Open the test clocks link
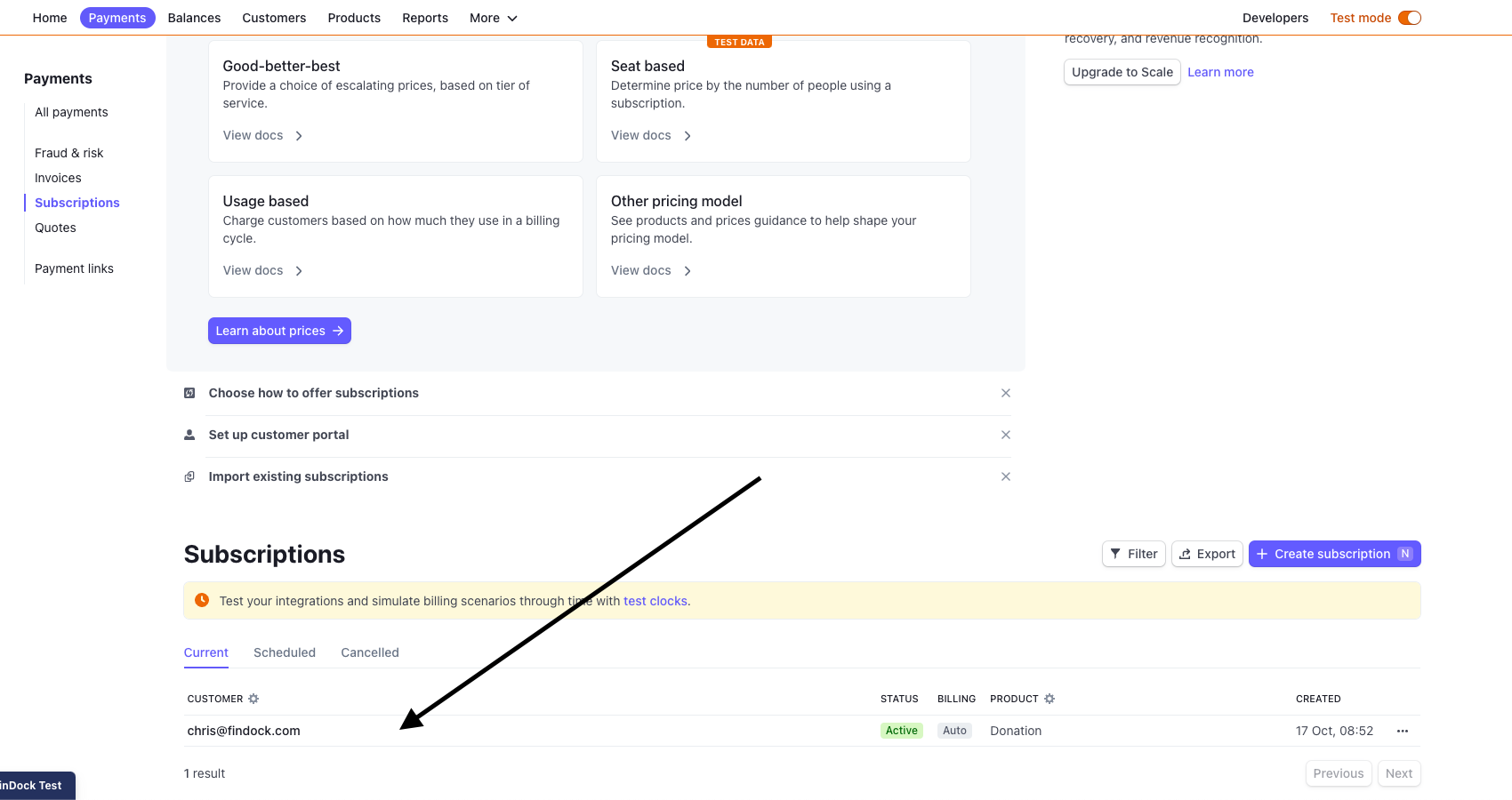This screenshot has height=800, width=1512. (x=655, y=601)
